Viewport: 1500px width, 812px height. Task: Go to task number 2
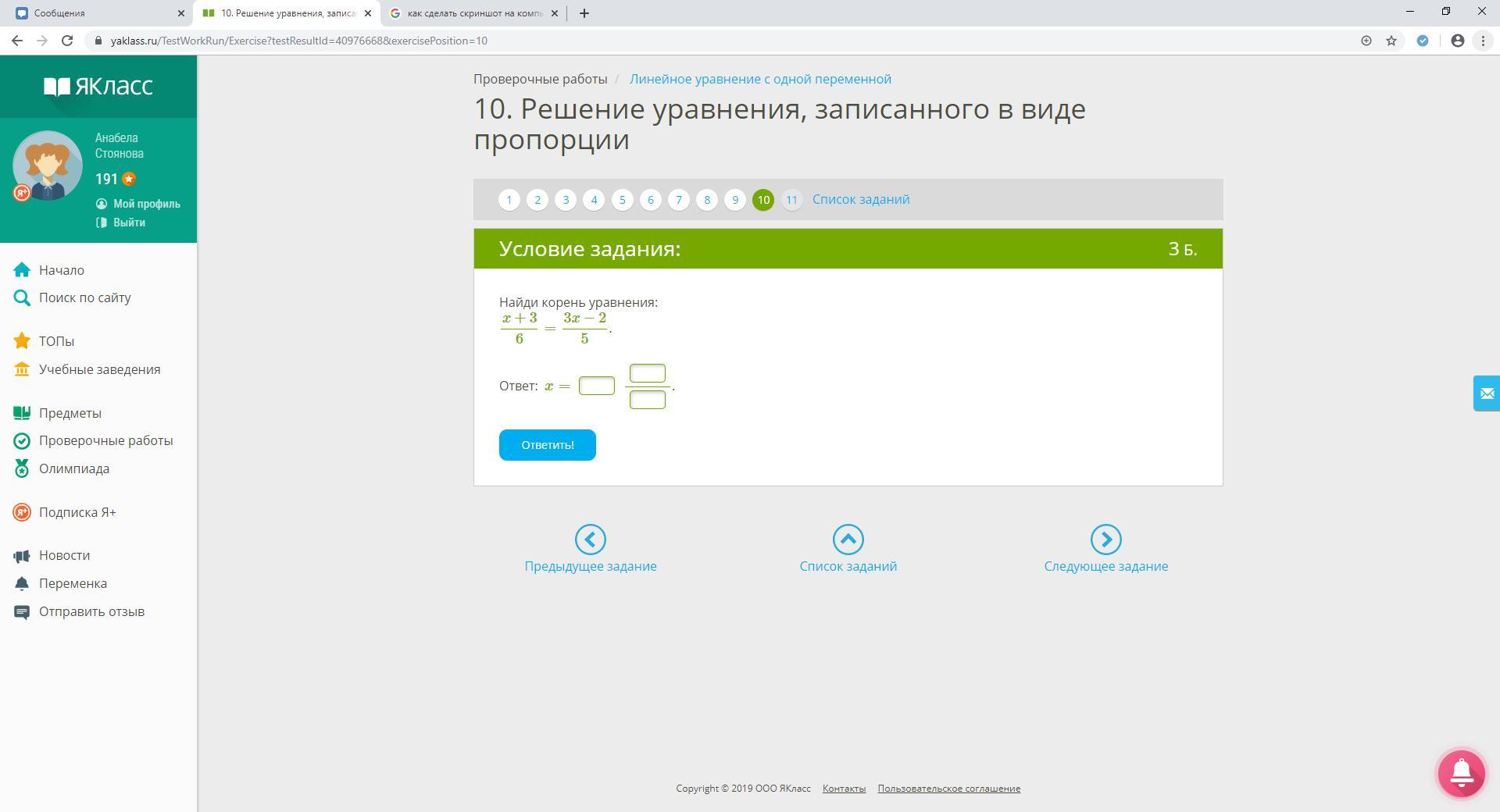pyautogui.click(x=537, y=200)
